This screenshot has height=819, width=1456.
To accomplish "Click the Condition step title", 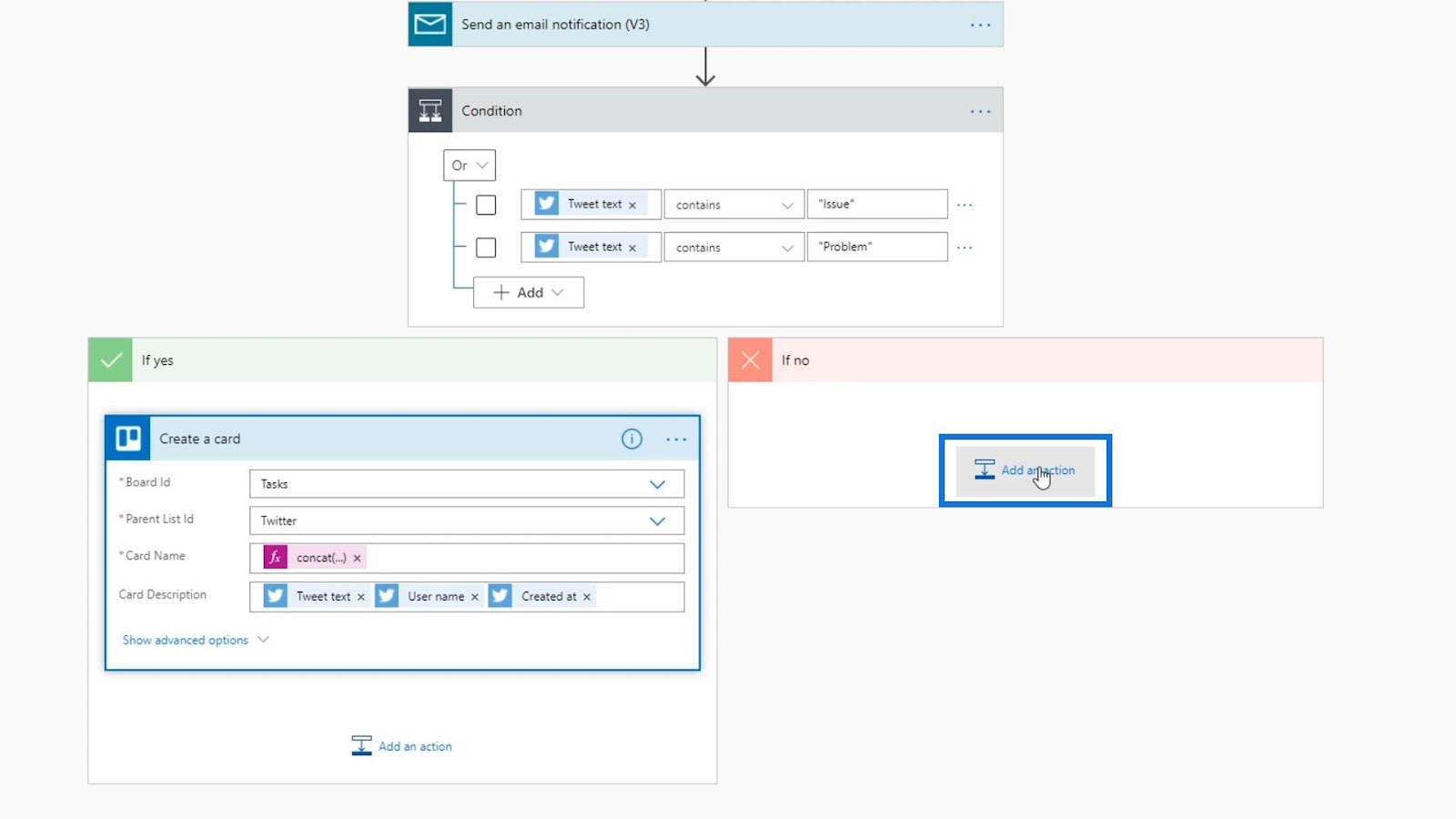I will pos(491,111).
